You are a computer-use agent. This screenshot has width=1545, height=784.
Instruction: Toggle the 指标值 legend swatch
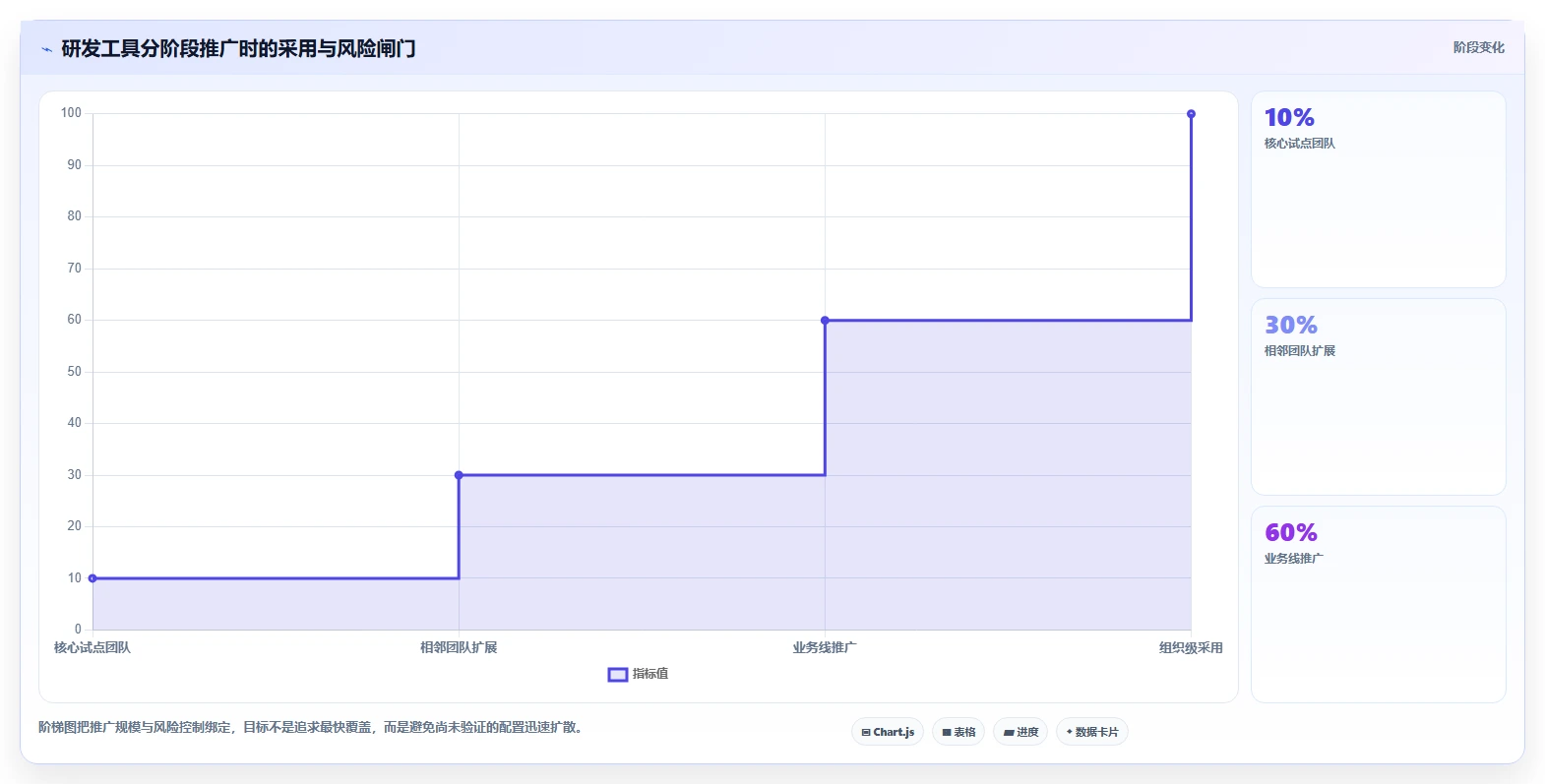(617, 674)
